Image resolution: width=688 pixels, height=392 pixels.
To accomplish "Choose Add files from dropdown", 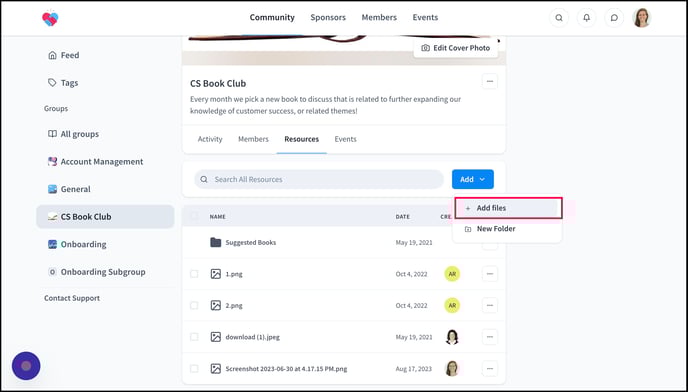I will click(x=508, y=208).
